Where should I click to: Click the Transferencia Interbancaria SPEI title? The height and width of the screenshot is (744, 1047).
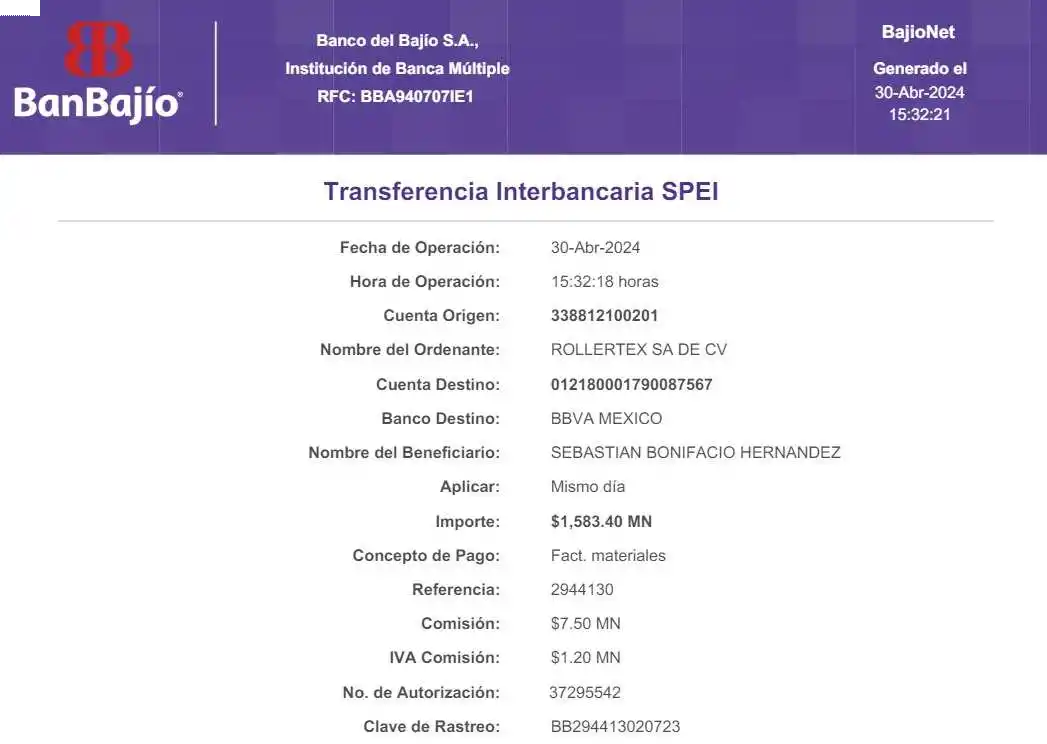pyautogui.click(x=521, y=192)
